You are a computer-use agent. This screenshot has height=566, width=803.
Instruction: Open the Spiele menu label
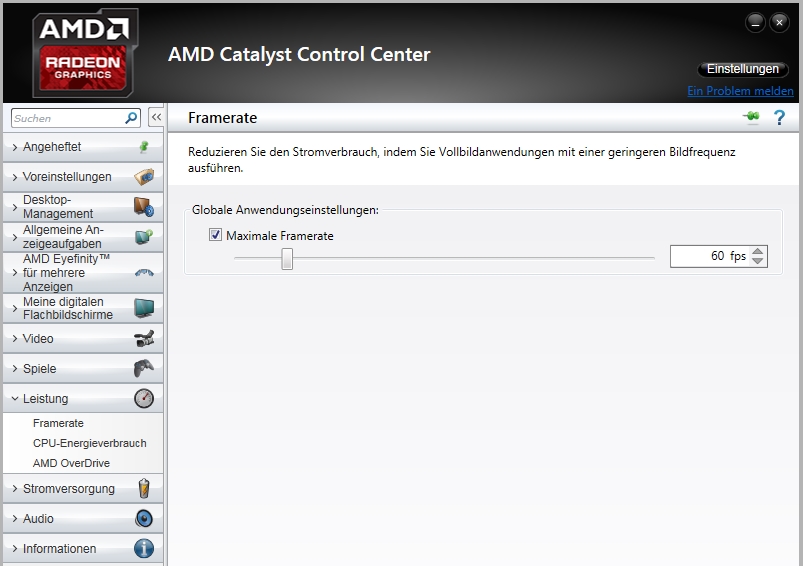point(39,369)
